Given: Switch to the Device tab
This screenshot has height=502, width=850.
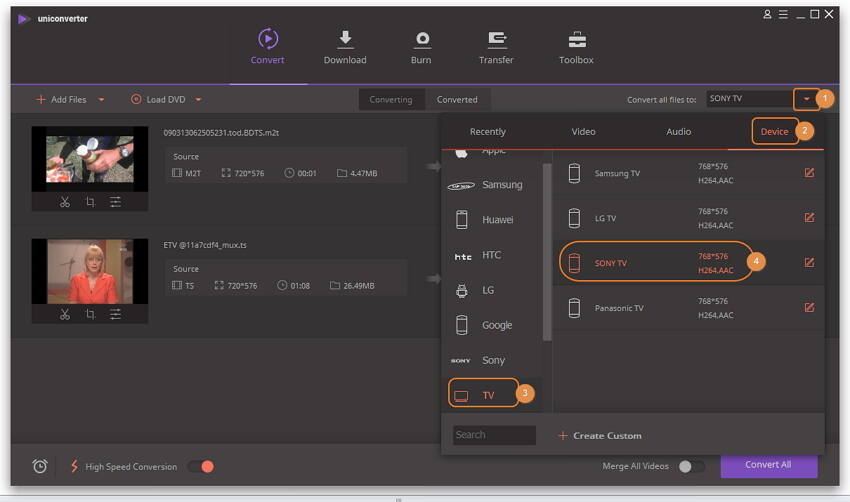Looking at the screenshot, I should pyautogui.click(x=774, y=132).
